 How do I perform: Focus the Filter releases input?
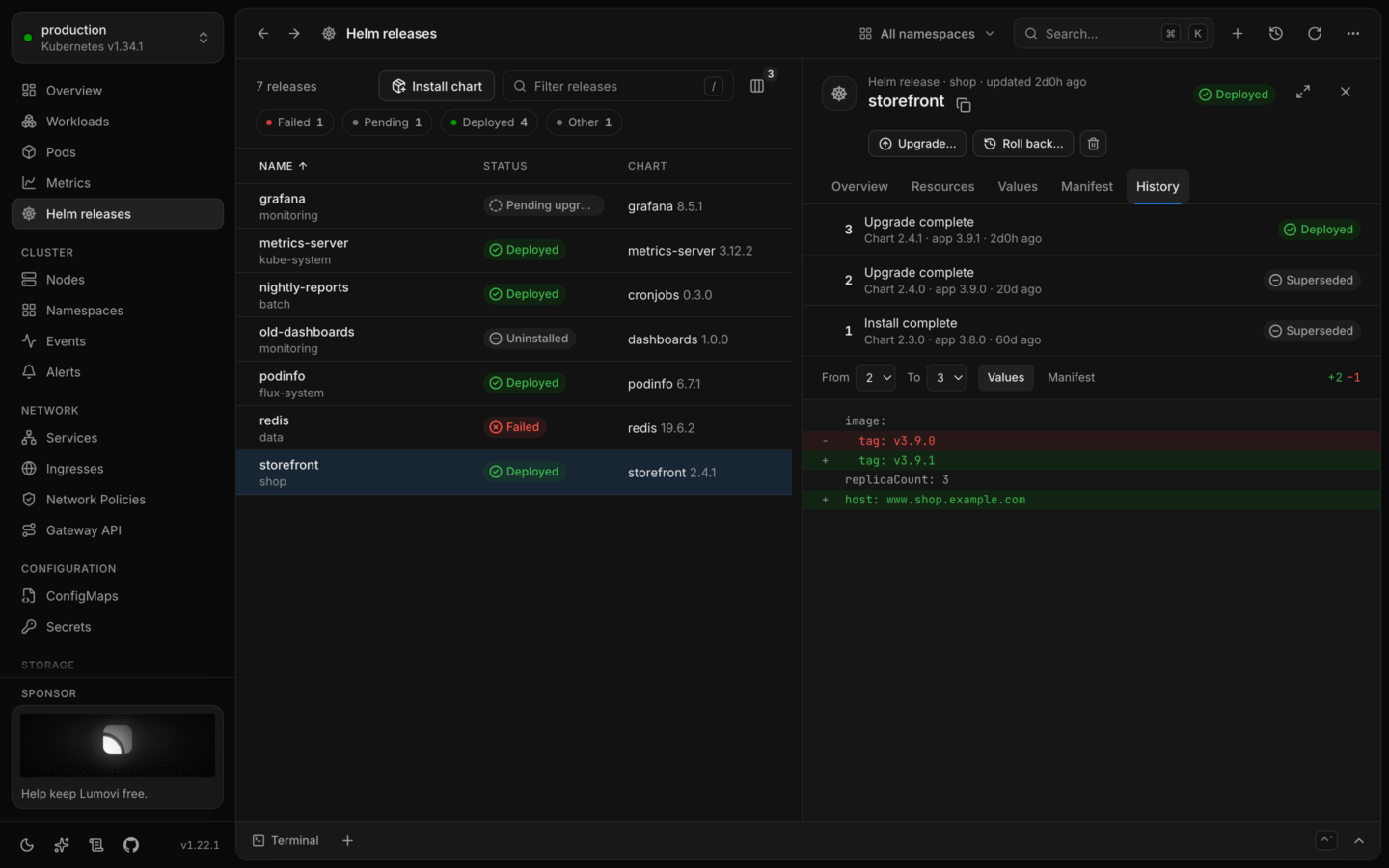(618, 86)
